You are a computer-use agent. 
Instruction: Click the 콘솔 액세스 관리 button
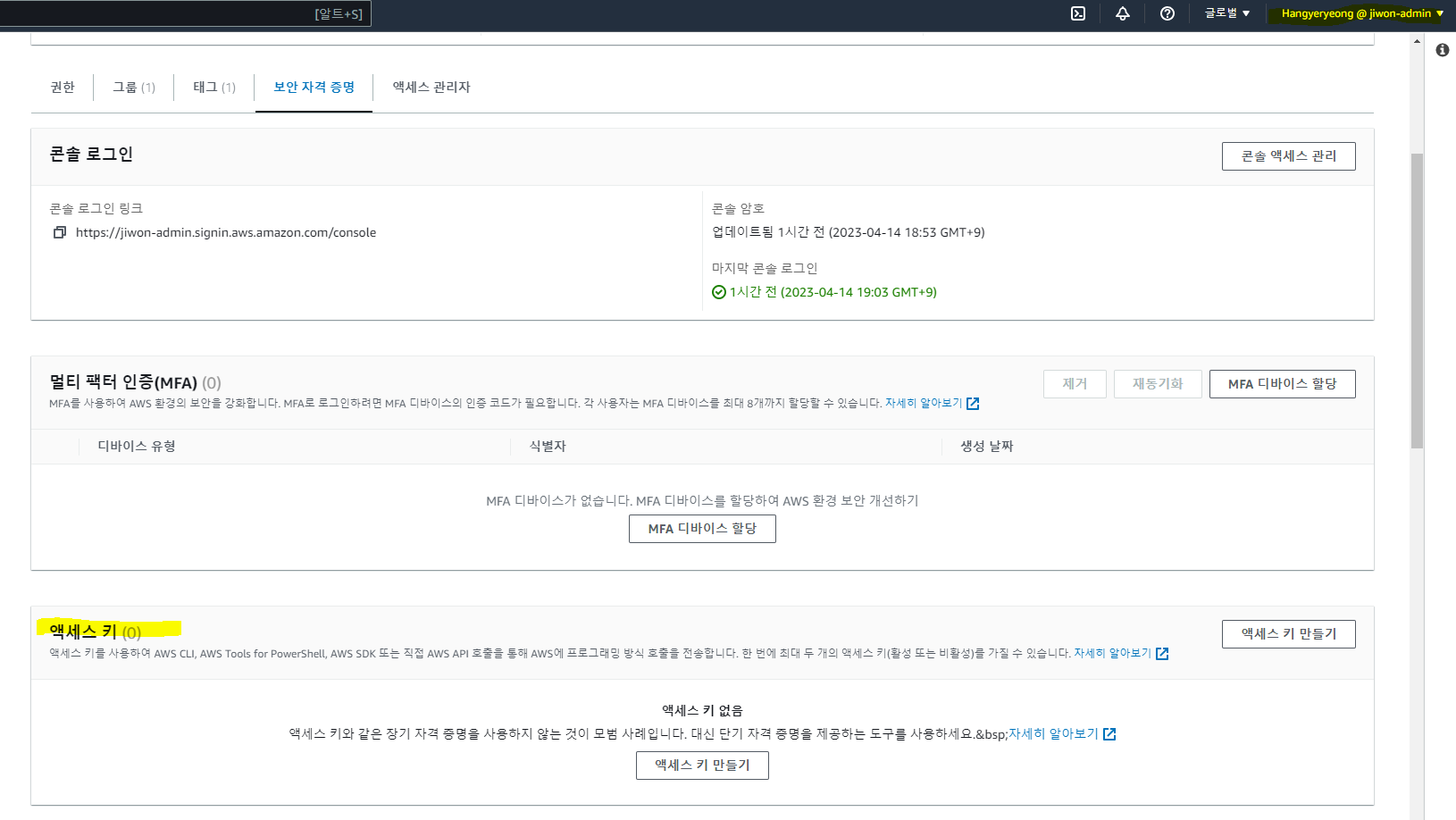point(1288,156)
